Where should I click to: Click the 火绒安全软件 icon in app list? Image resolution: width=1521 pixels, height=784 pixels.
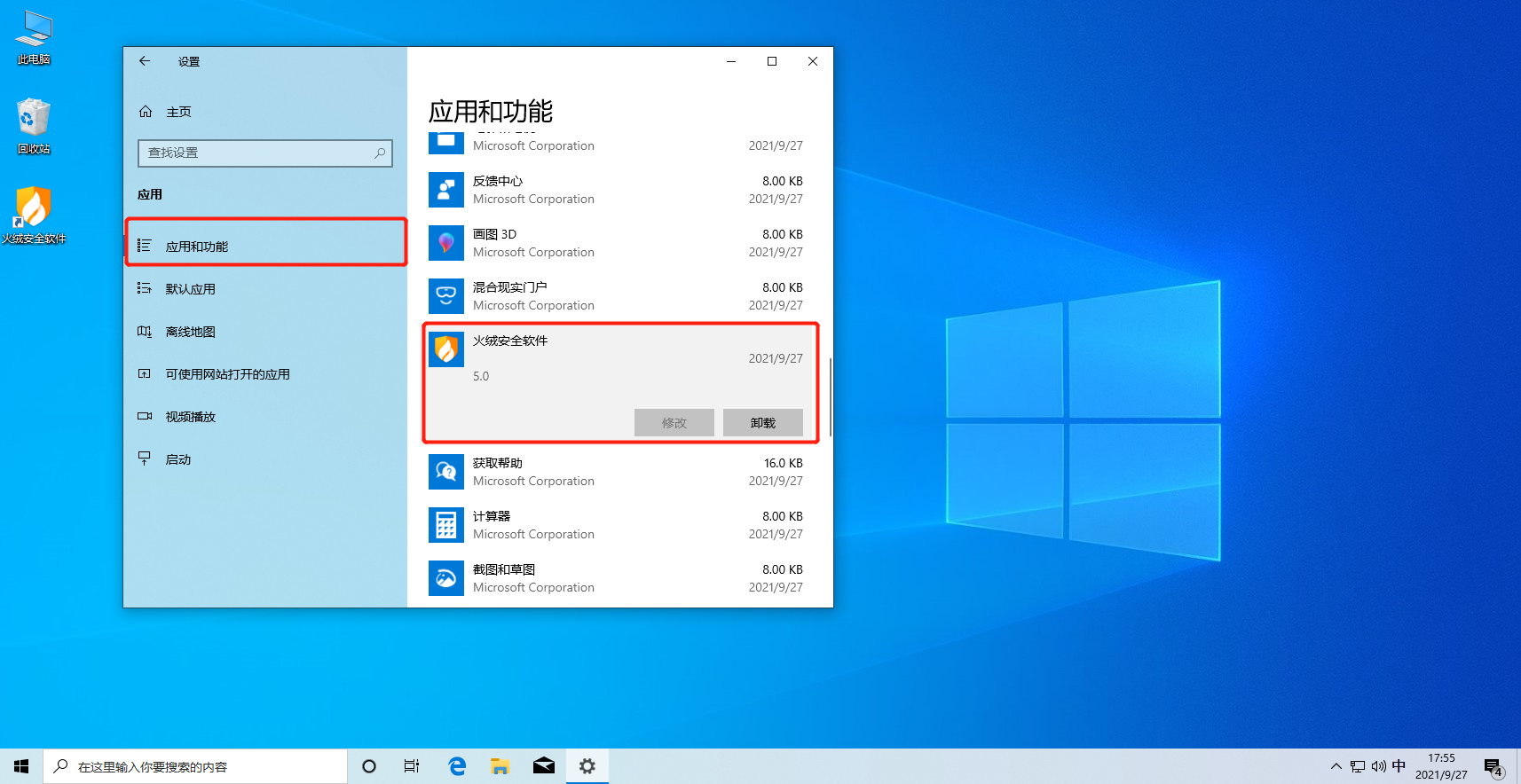coord(446,349)
